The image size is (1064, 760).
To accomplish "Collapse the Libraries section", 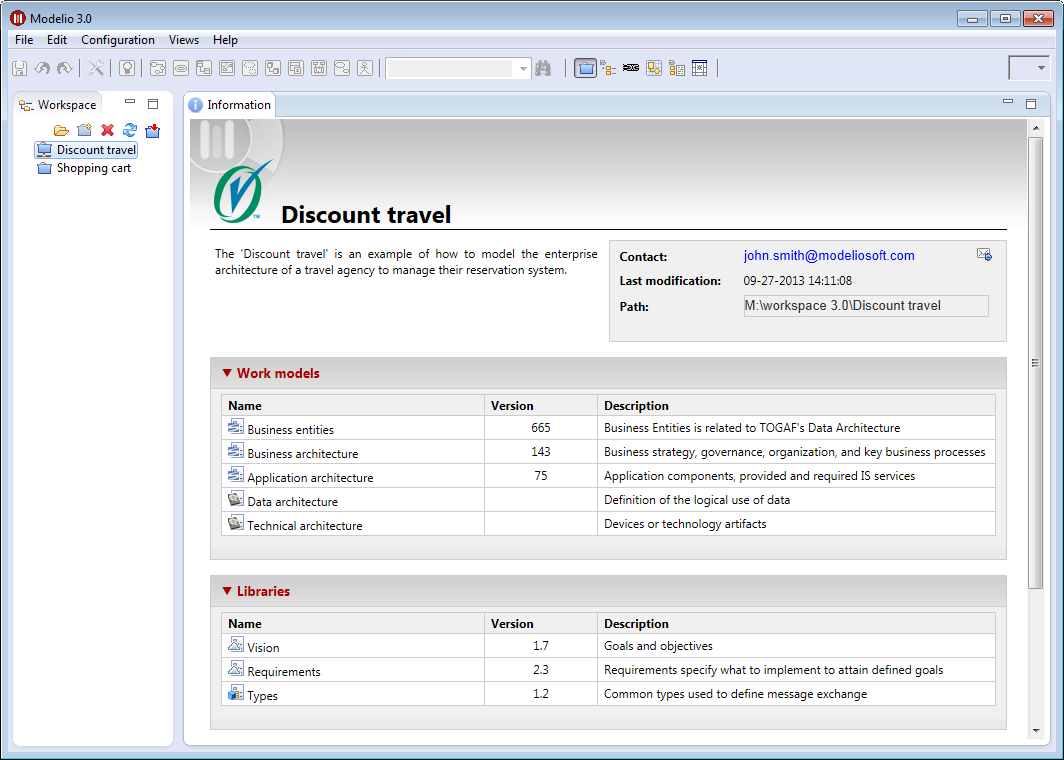I will pos(227,591).
